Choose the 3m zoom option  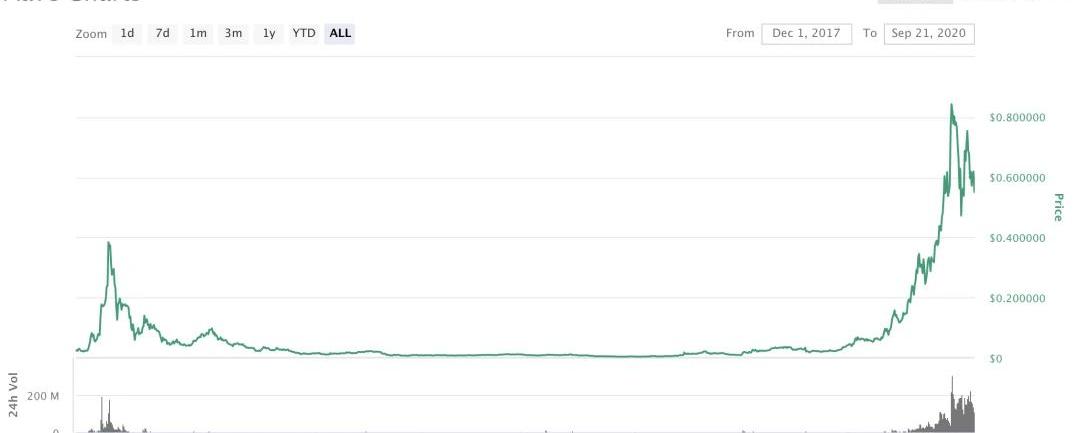point(233,33)
